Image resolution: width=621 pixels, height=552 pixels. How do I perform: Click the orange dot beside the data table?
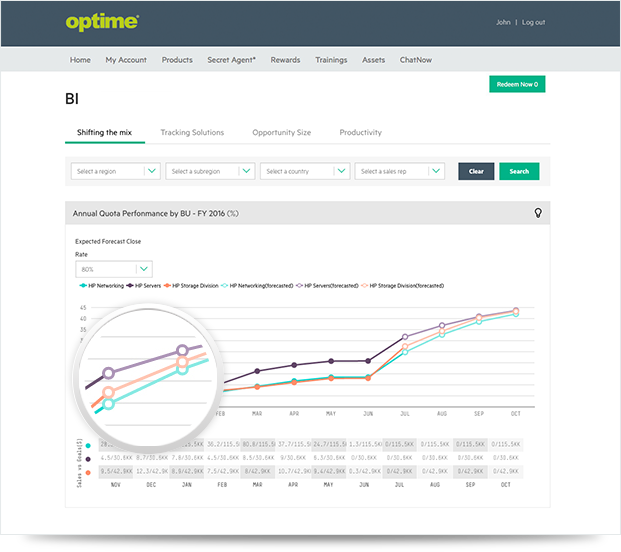coord(89,471)
